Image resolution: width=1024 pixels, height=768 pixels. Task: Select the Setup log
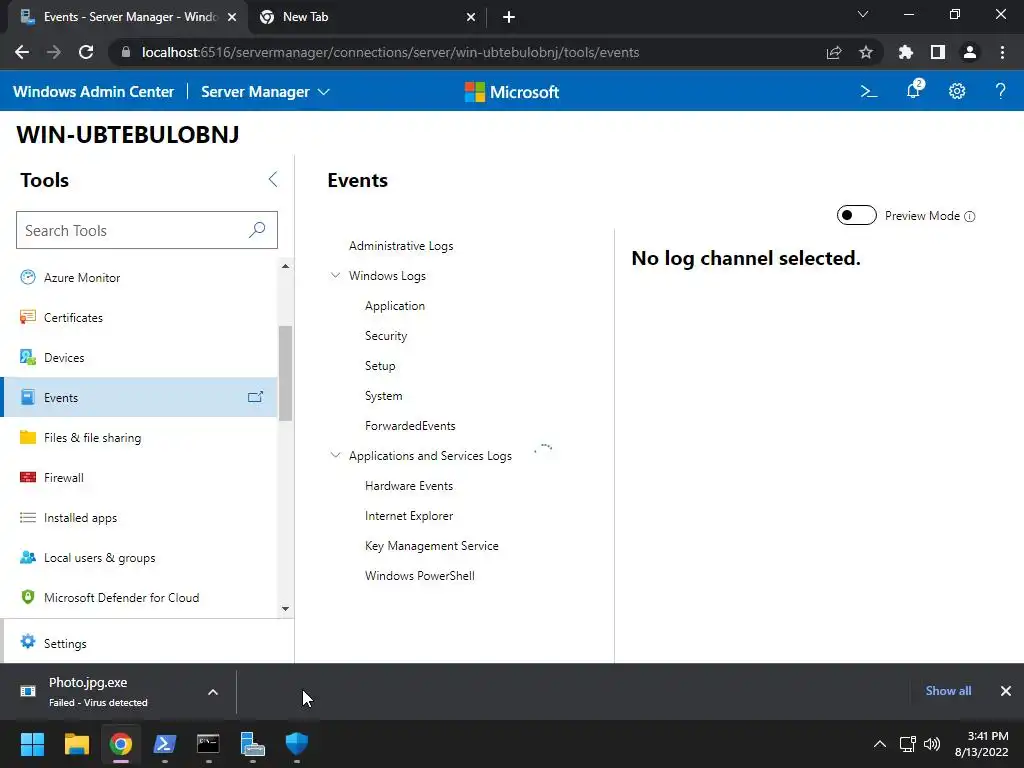380,366
